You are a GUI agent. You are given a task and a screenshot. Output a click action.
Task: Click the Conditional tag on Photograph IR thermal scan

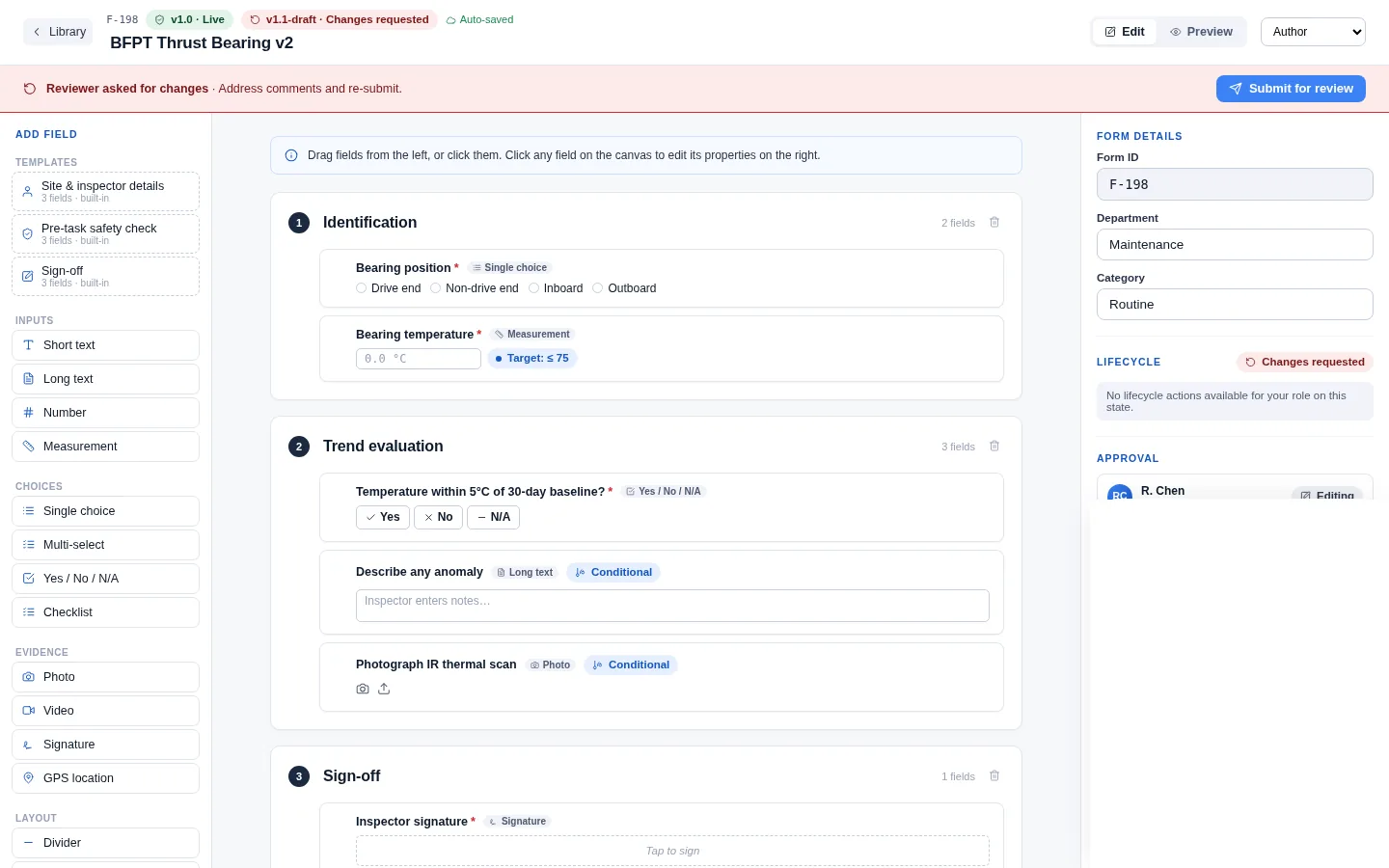[631, 665]
